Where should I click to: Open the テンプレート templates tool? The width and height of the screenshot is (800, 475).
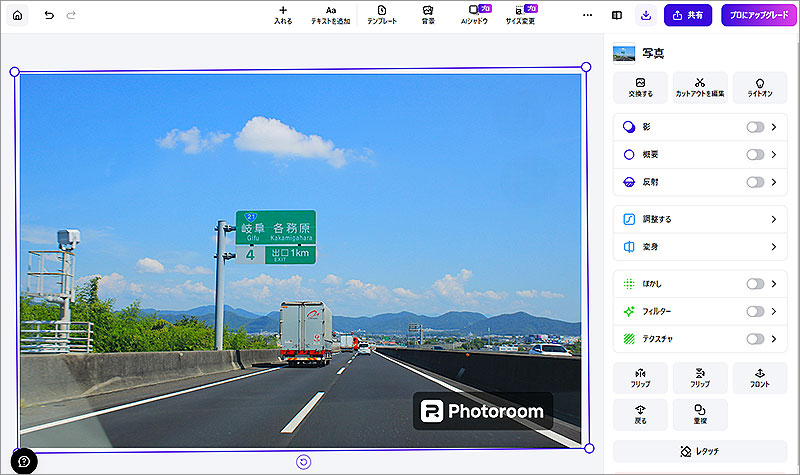381,14
